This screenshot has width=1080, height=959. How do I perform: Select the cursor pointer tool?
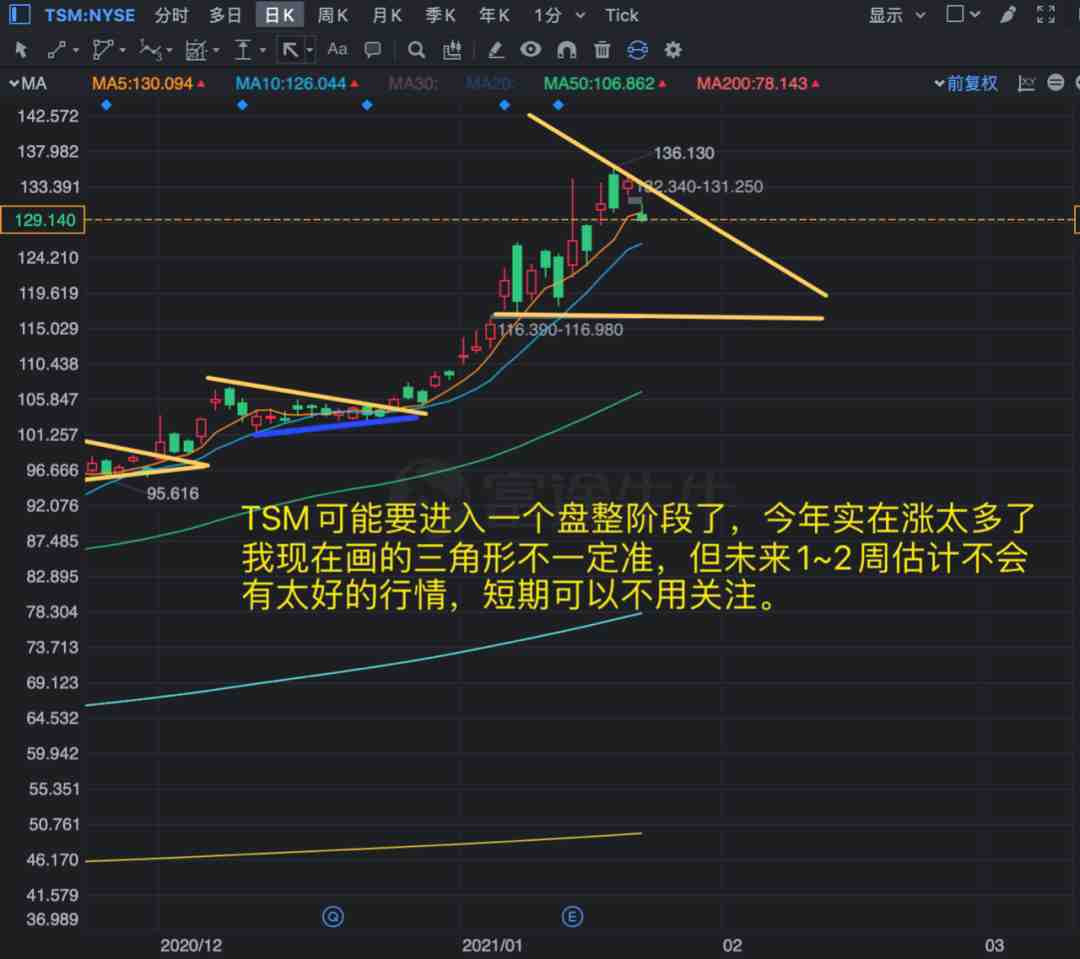[x=21, y=50]
